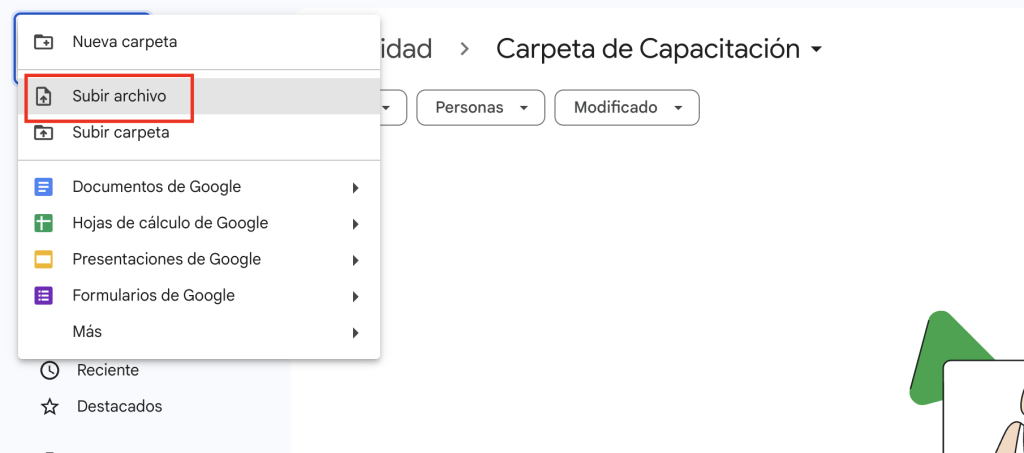The width and height of the screenshot is (1024, 453).
Task: Expand the Hojas de cálculo submenu arrow
Action: pos(355,224)
